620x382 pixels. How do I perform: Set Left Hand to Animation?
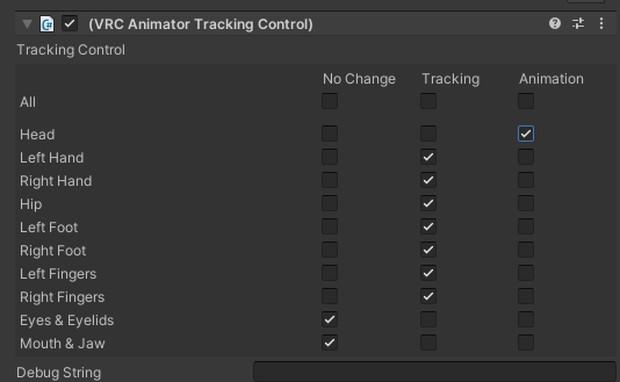pos(526,157)
